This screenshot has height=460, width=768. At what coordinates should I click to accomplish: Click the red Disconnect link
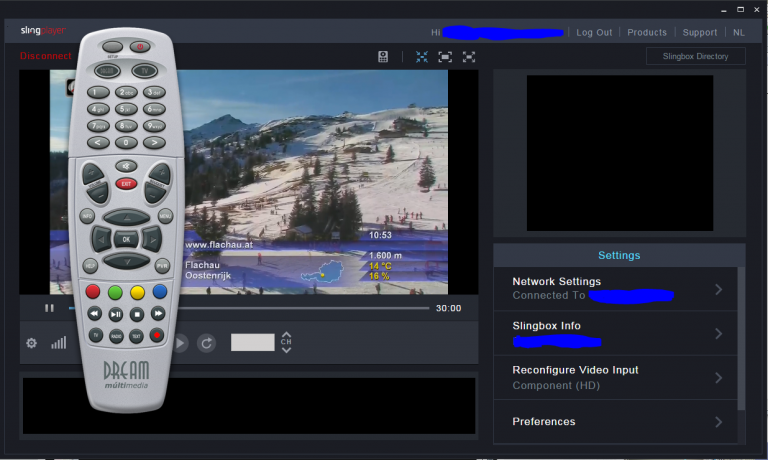click(x=45, y=56)
